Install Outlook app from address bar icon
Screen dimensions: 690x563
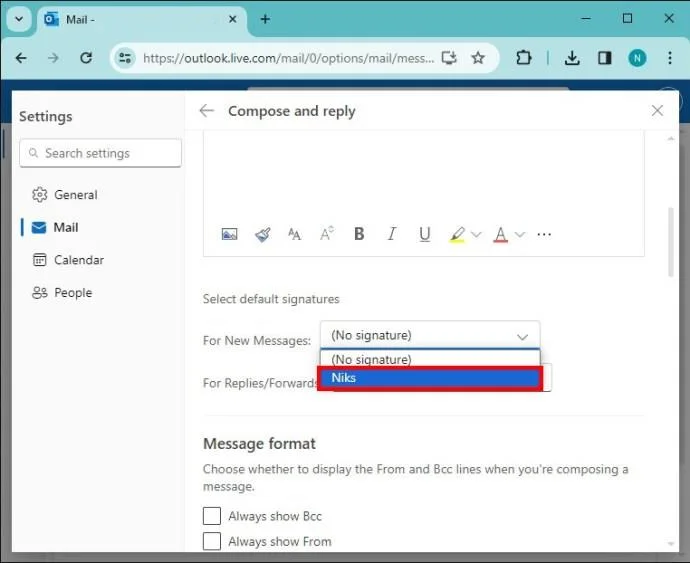pos(449,58)
